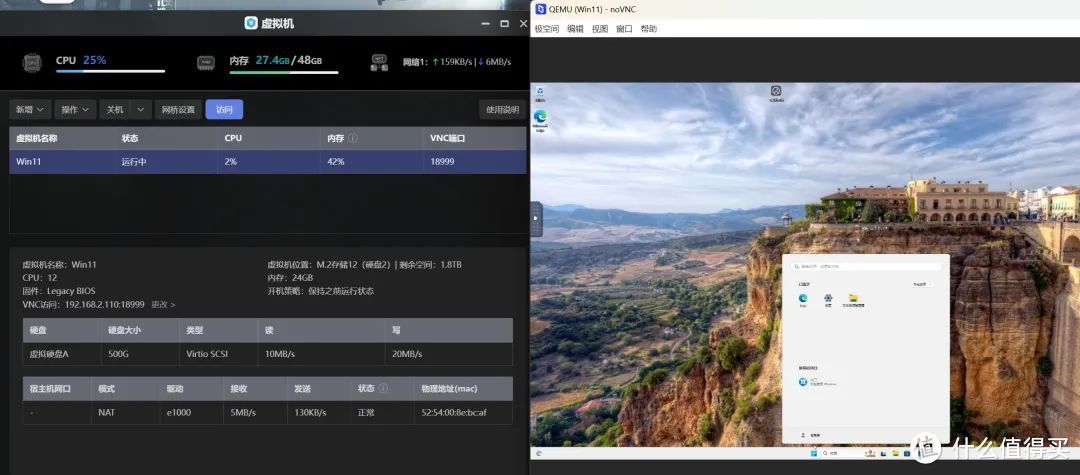Select the Win11 virtual machine row
Viewport: 1080px width, 475px height.
pyautogui.click(x=267, y=161)
